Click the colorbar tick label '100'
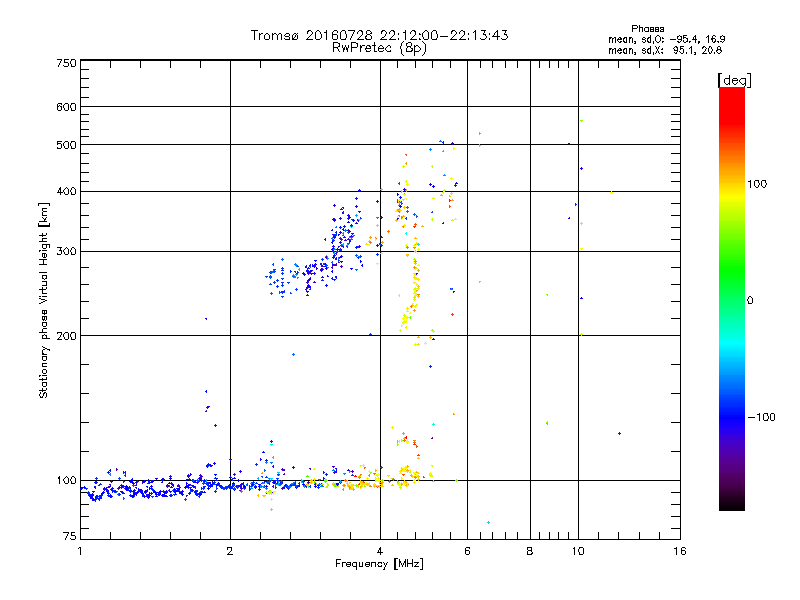Screen dimensions: 800x600 pos(757,184)
